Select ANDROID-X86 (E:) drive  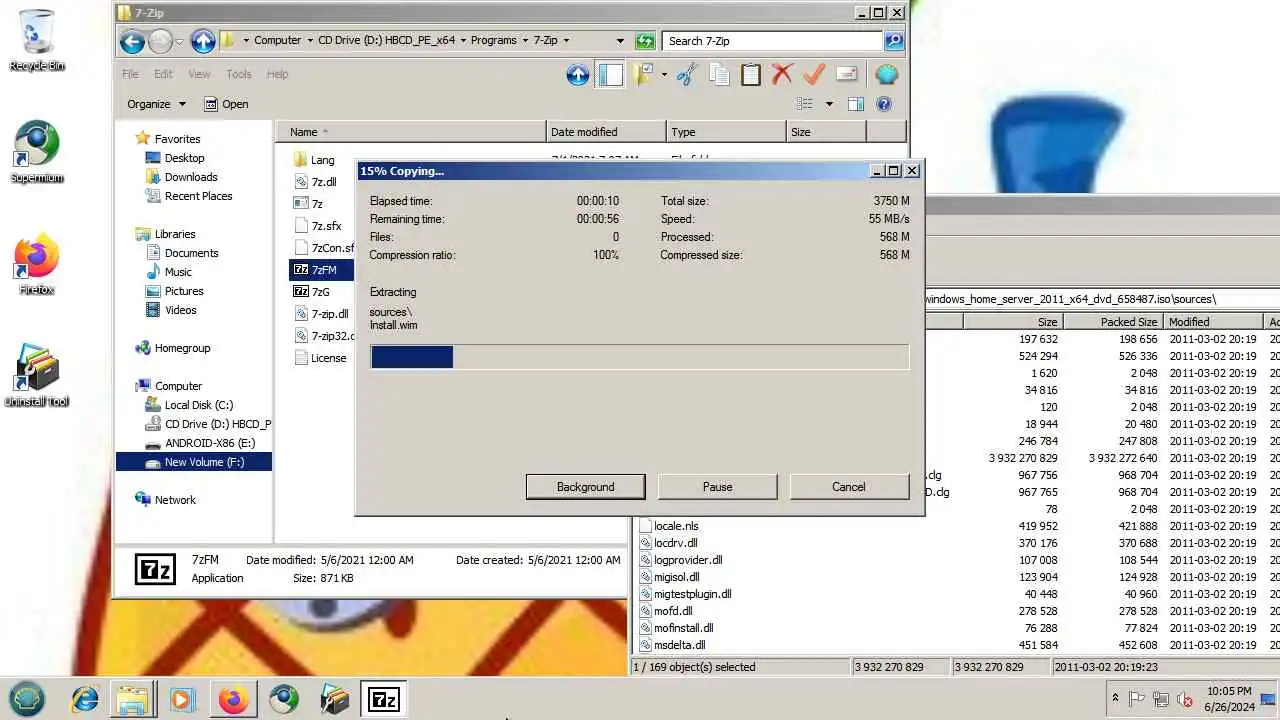pos(200,443)
